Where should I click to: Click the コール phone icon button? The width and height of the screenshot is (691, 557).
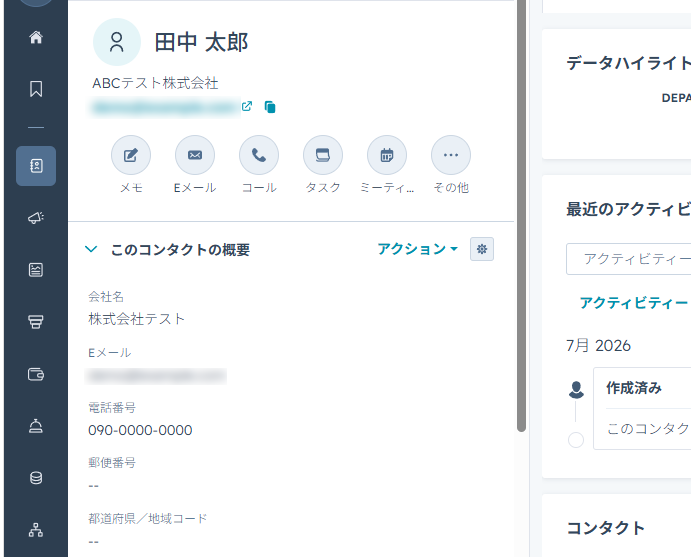[259, 155]
